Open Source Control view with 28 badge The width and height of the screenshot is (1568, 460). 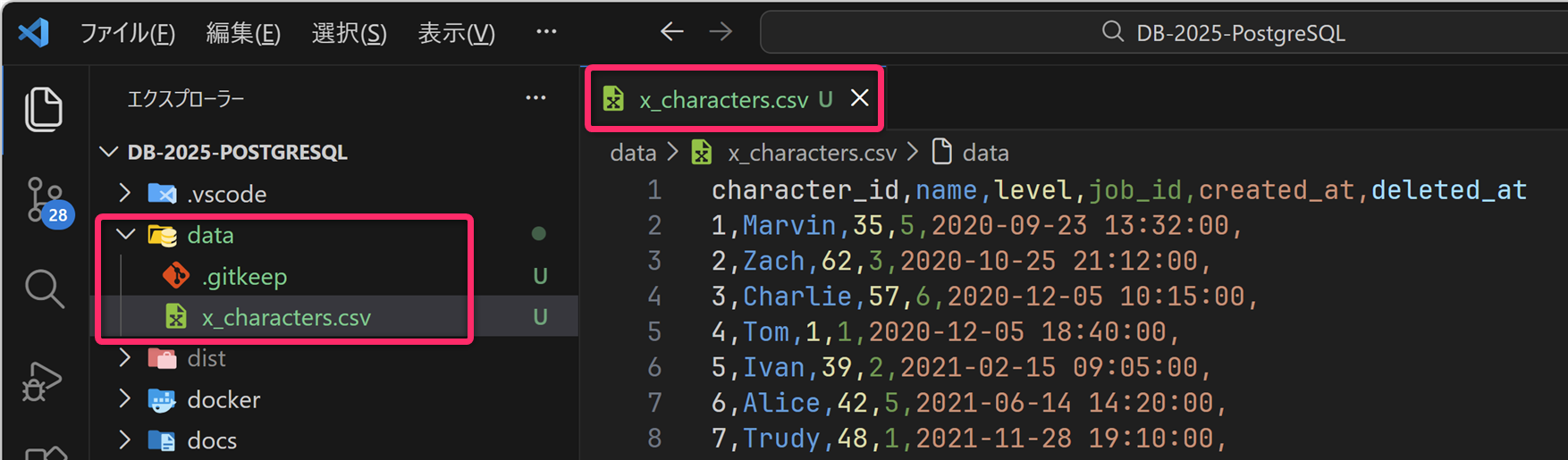(x=43, y=200)
